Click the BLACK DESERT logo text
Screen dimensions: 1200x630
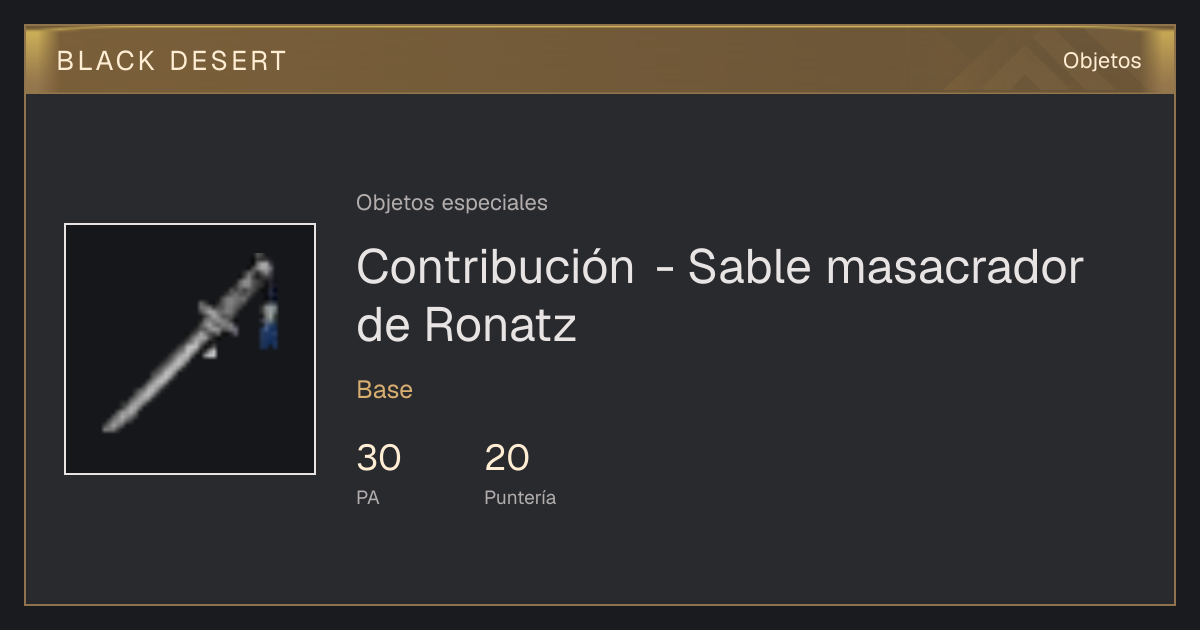pos(172,61)
